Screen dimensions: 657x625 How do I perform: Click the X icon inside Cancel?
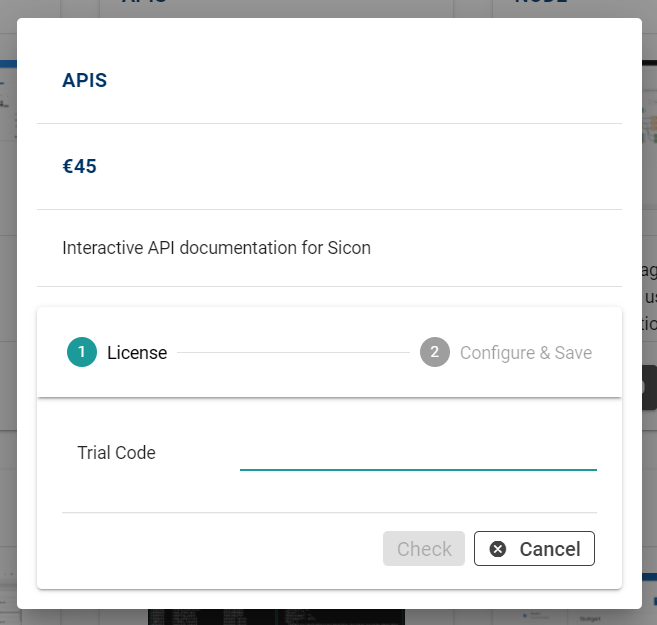point(498,549)
